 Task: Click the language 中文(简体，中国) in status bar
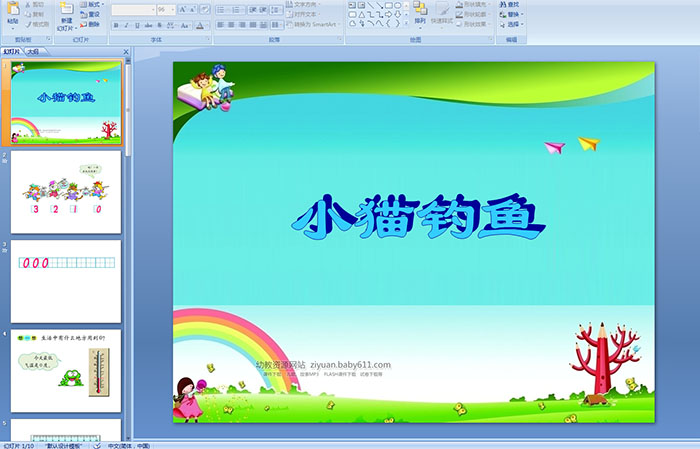129,446
